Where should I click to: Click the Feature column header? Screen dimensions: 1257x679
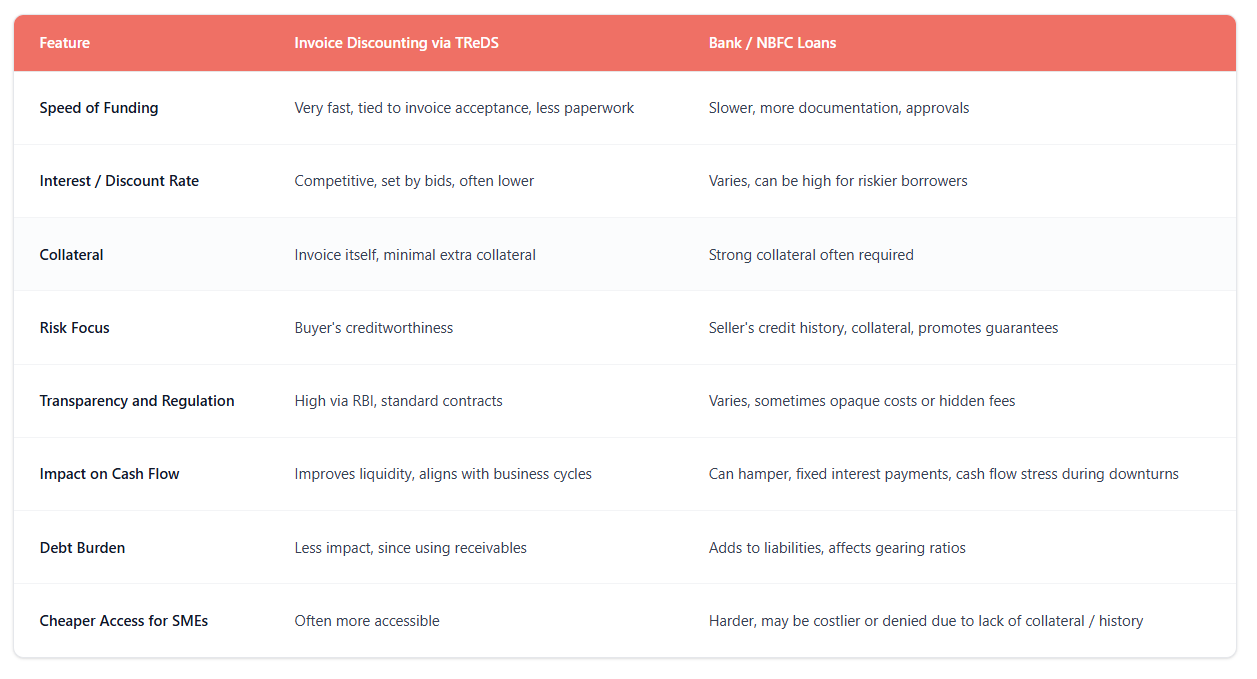pyautogui.click(x=64, y=43)
